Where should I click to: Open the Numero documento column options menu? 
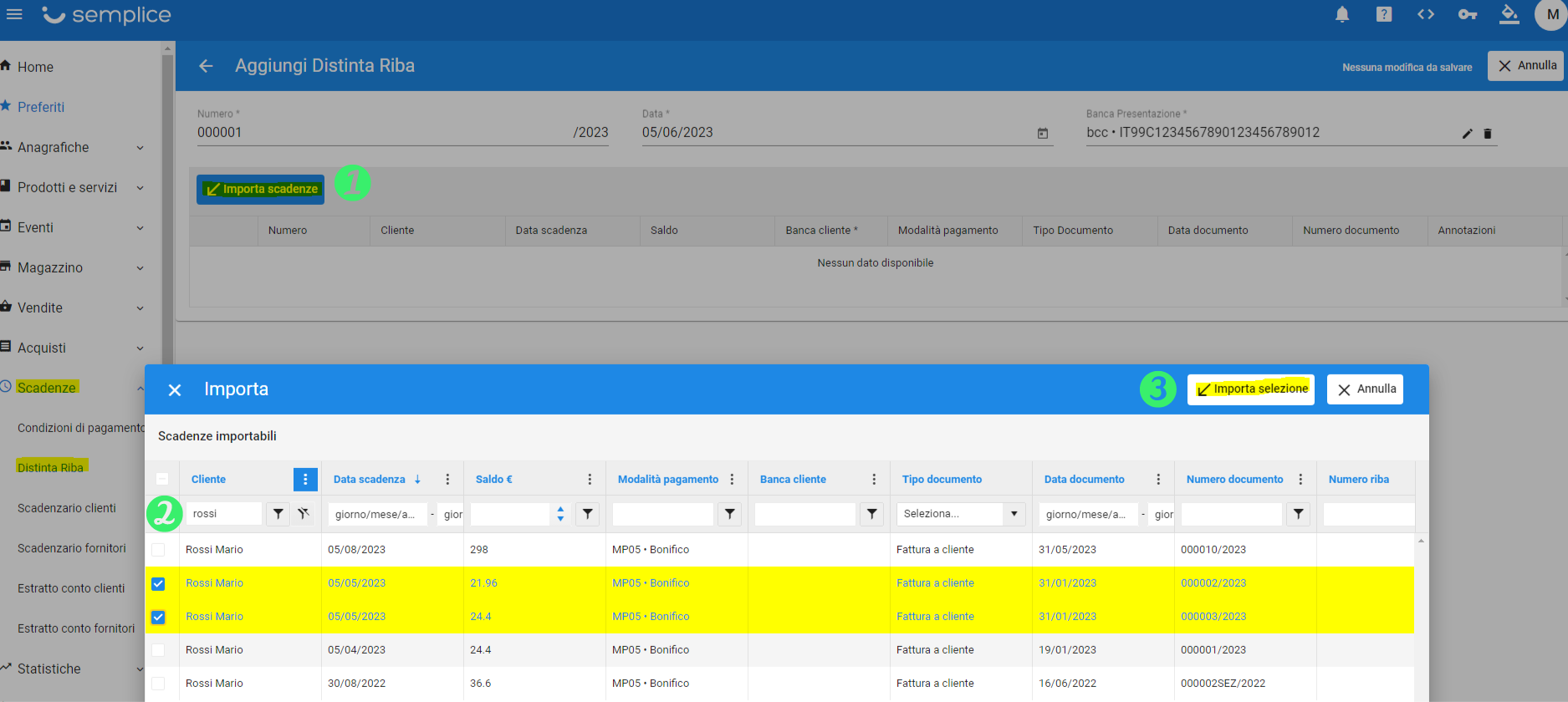(1300, 480)
